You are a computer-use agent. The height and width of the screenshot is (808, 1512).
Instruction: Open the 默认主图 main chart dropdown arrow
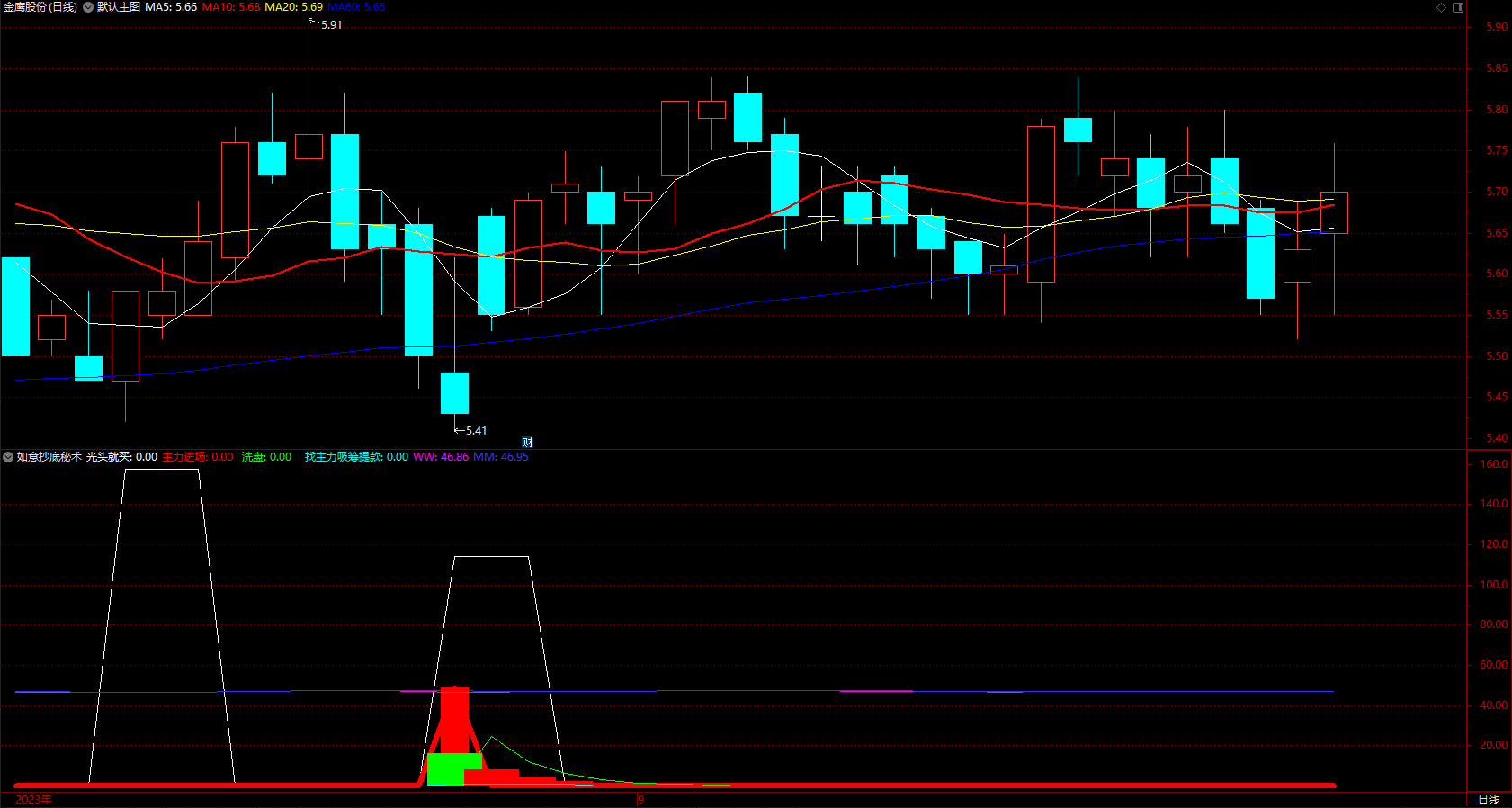click(88, 7)
